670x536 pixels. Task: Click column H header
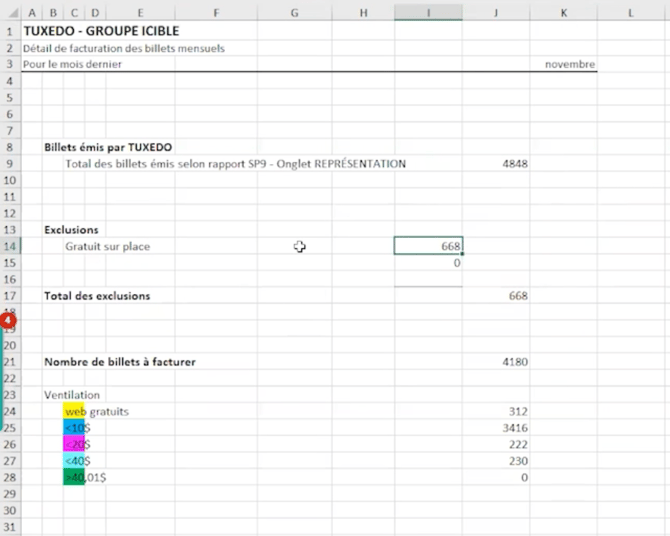[363, 13]
